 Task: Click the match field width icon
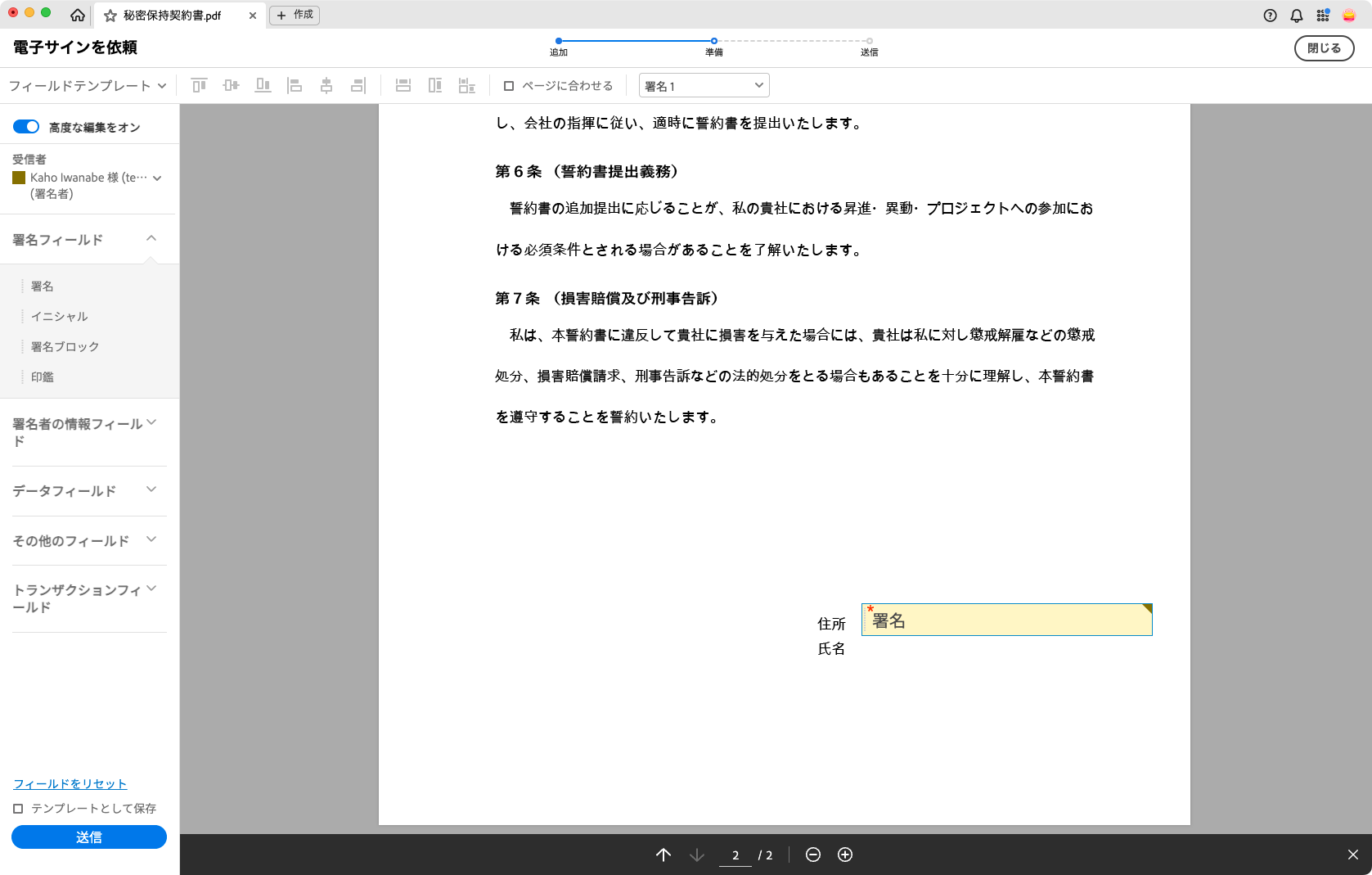403,86
